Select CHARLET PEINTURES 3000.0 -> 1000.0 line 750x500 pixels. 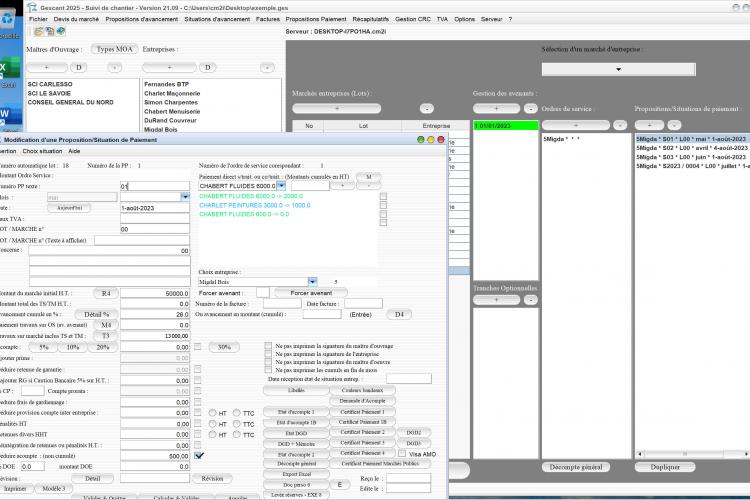(254, 205)
